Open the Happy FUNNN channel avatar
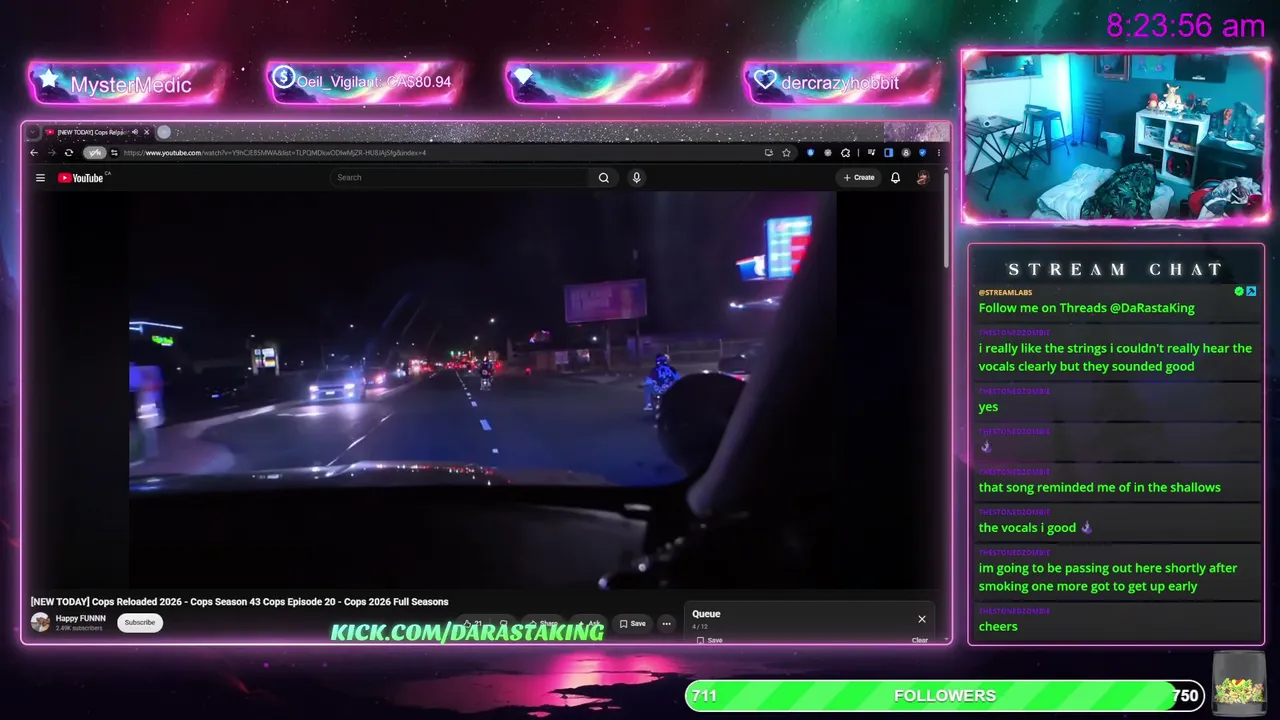The width and height of the screenshot is (1280, 720). pyautogui.click(x=40, y=622)
